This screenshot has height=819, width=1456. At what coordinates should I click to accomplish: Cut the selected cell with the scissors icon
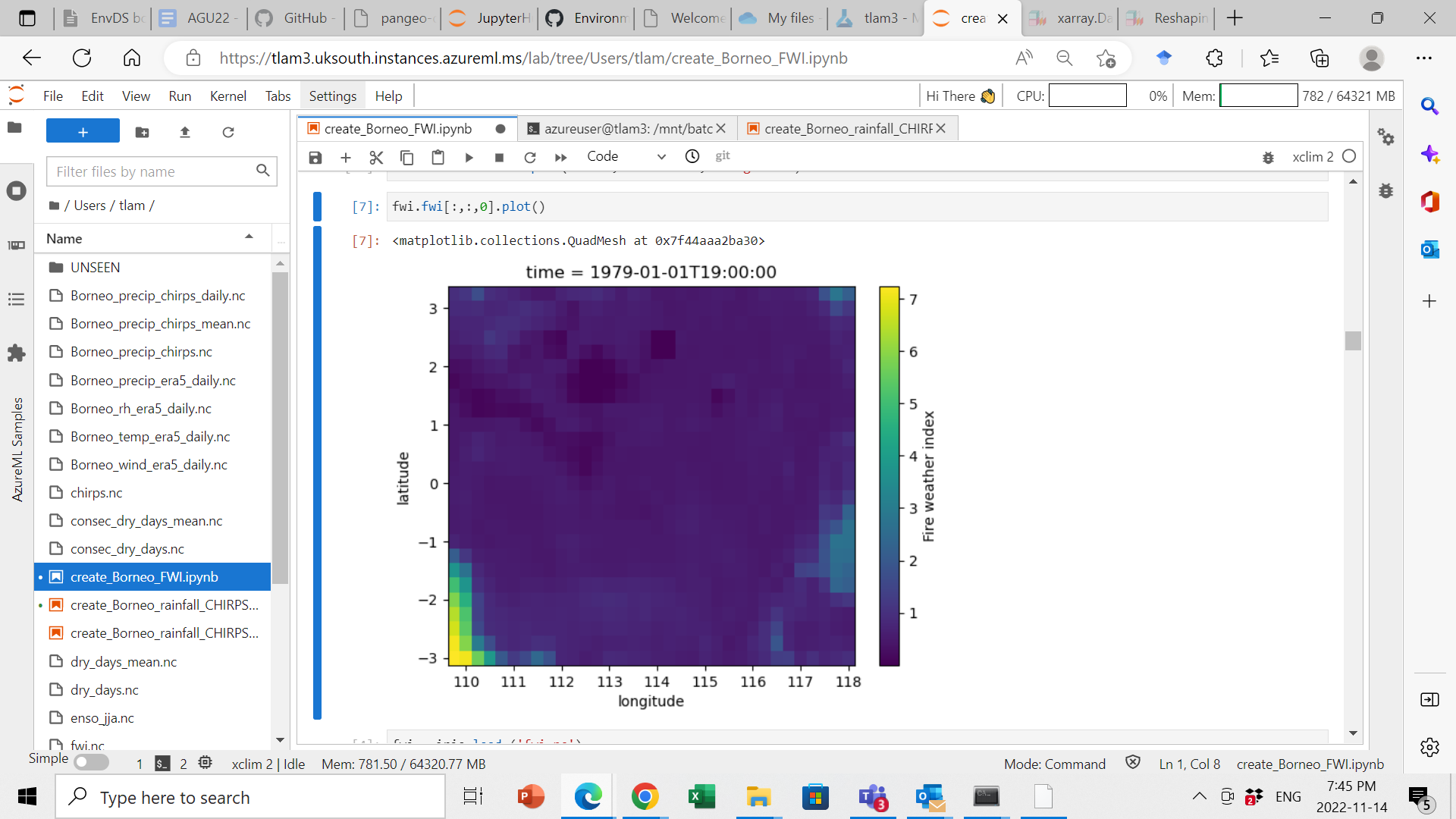[376, 157]
